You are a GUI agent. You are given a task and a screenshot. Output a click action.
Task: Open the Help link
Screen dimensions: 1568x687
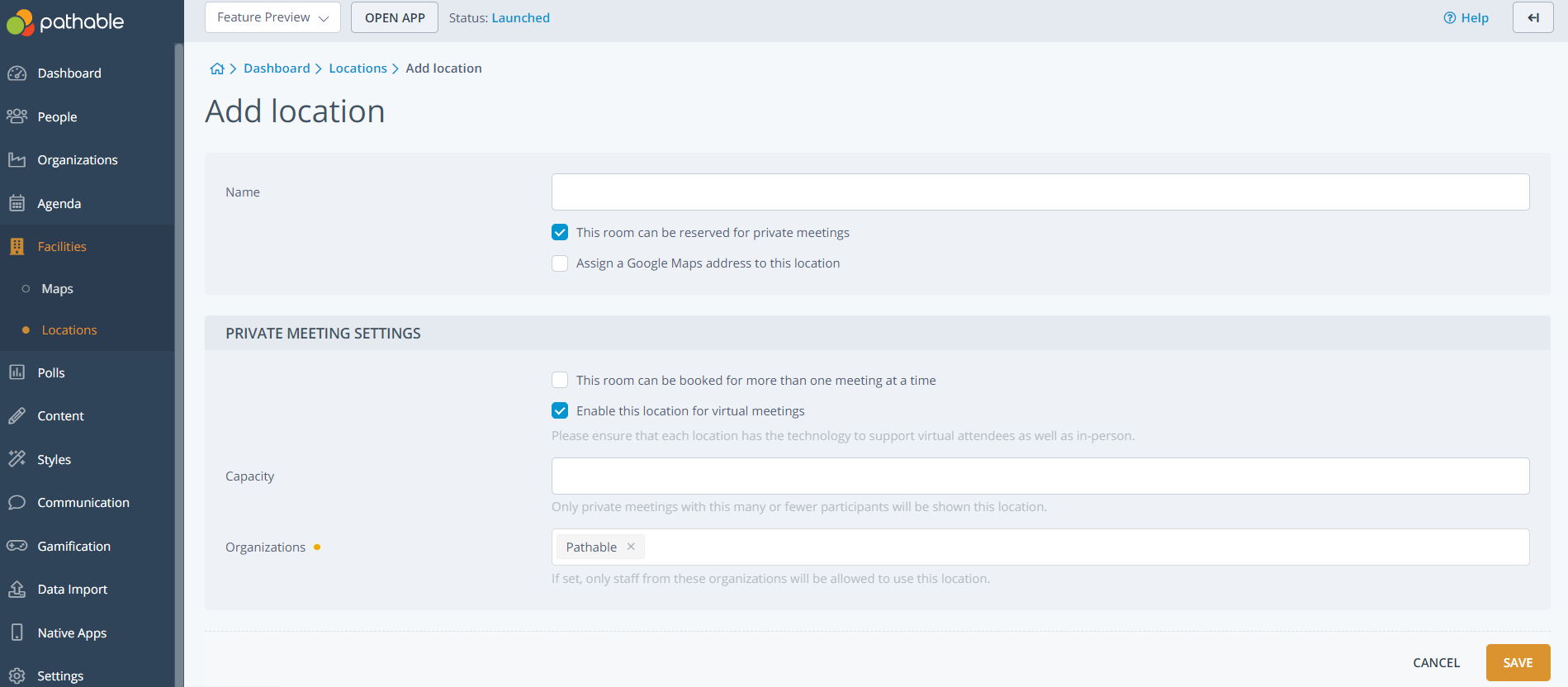tap(1466, 17)
